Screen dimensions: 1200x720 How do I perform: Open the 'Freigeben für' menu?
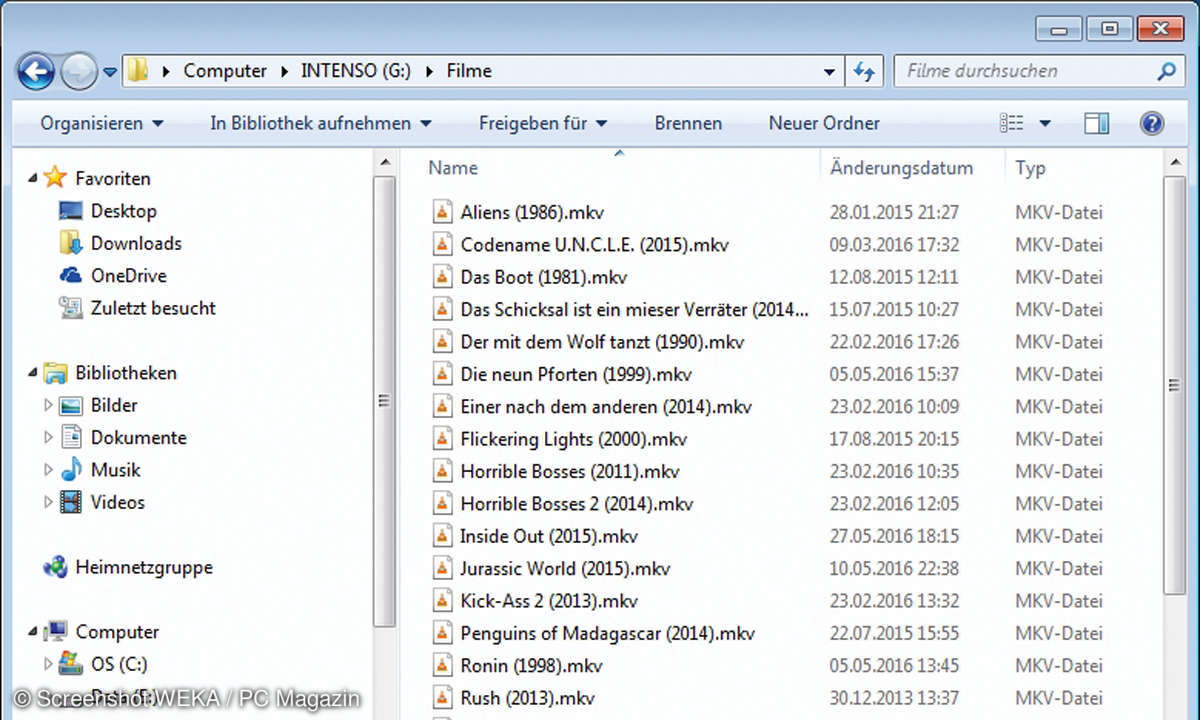[542, 124]
